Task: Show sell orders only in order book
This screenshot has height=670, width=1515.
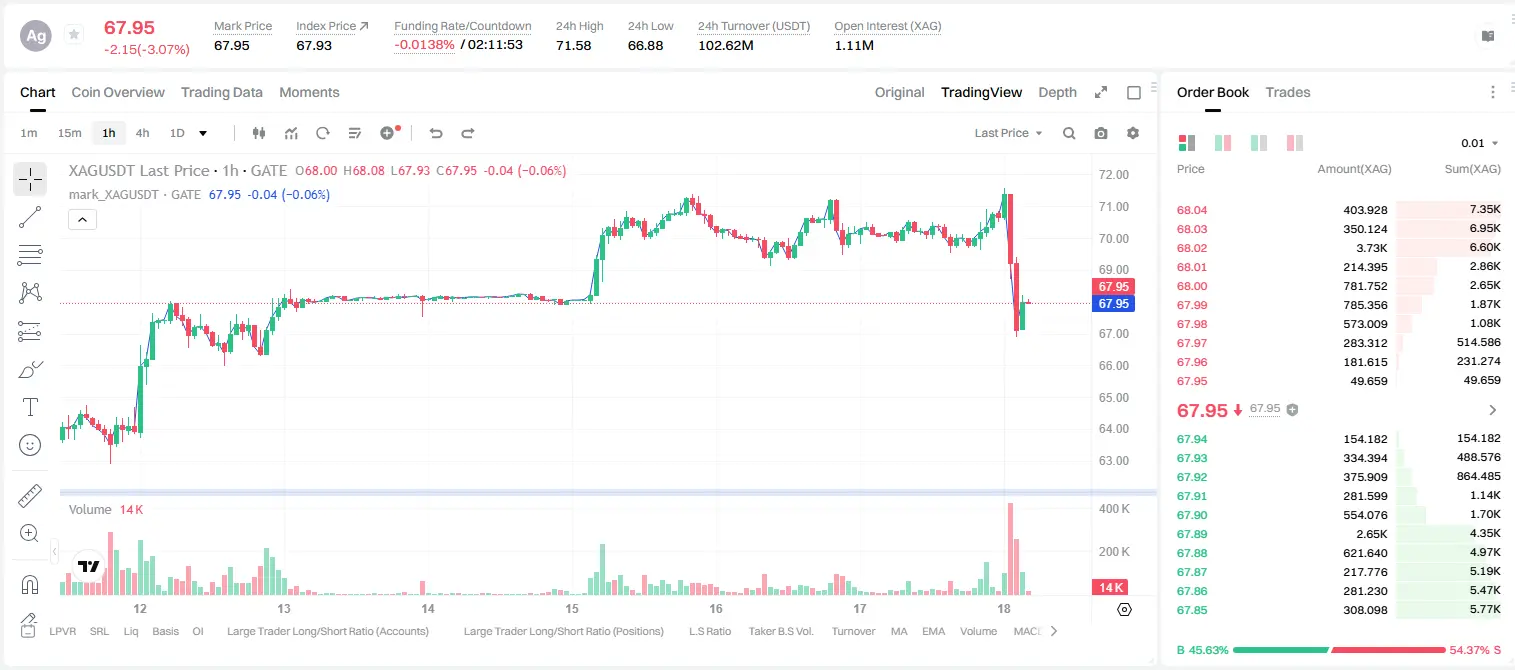Action: click(1296, 143)
